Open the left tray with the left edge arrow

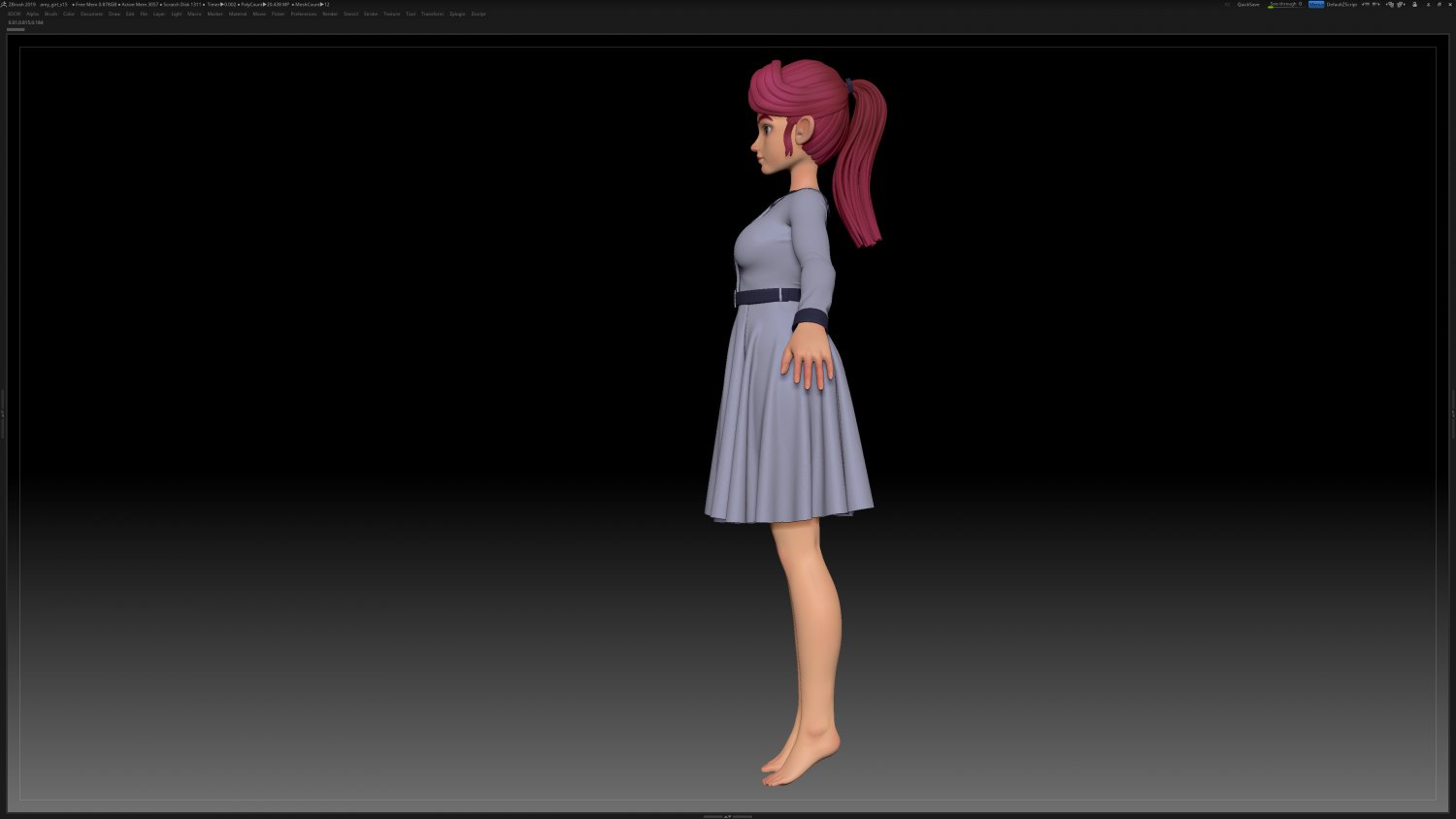point(4,412)
